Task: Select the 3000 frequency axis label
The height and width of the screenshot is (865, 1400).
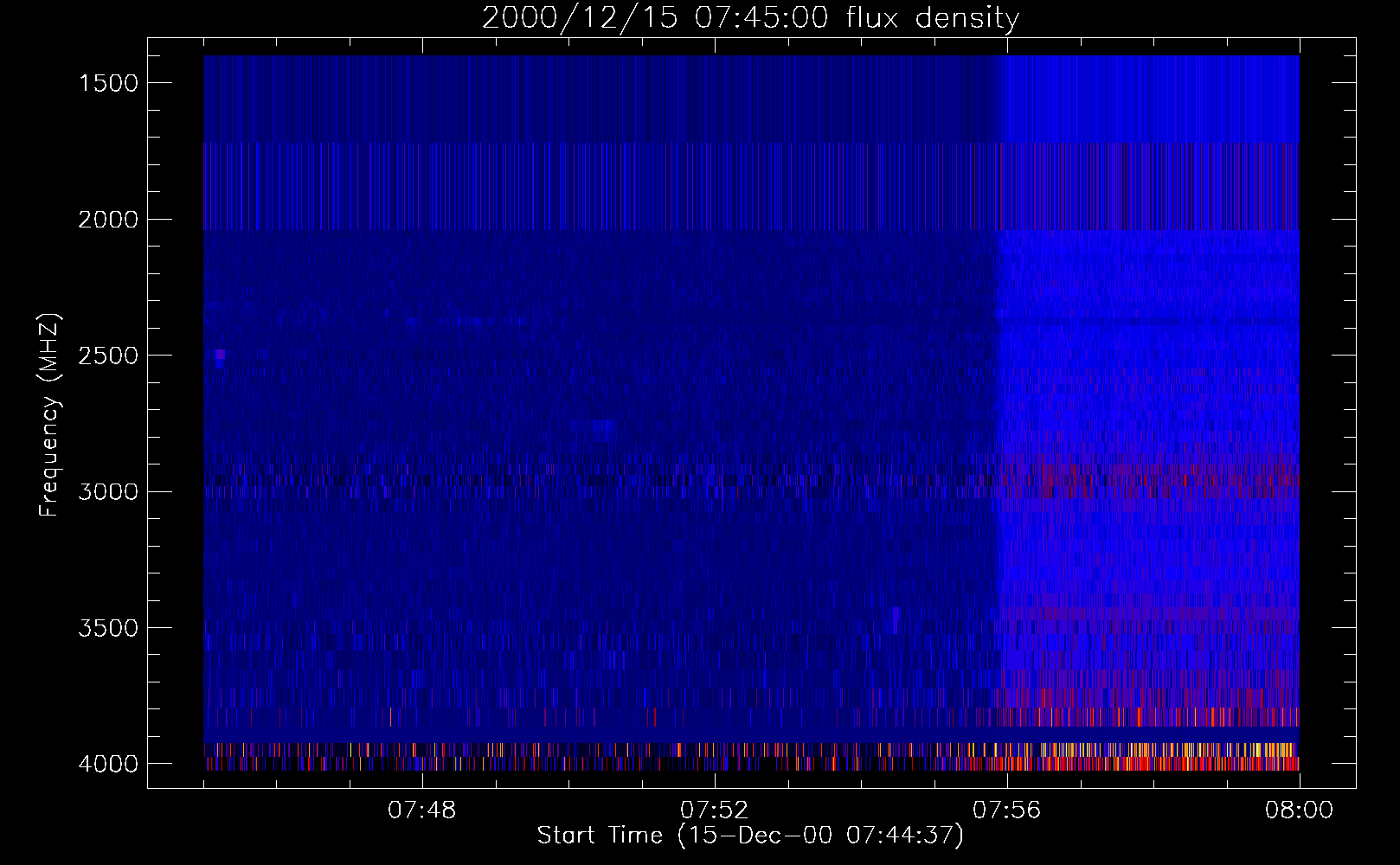Action: tap(108, 492)
